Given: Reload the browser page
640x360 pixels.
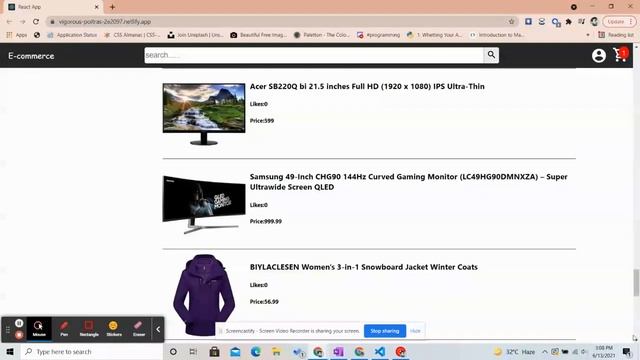Looking at the screenshot, I should (36, 22).
